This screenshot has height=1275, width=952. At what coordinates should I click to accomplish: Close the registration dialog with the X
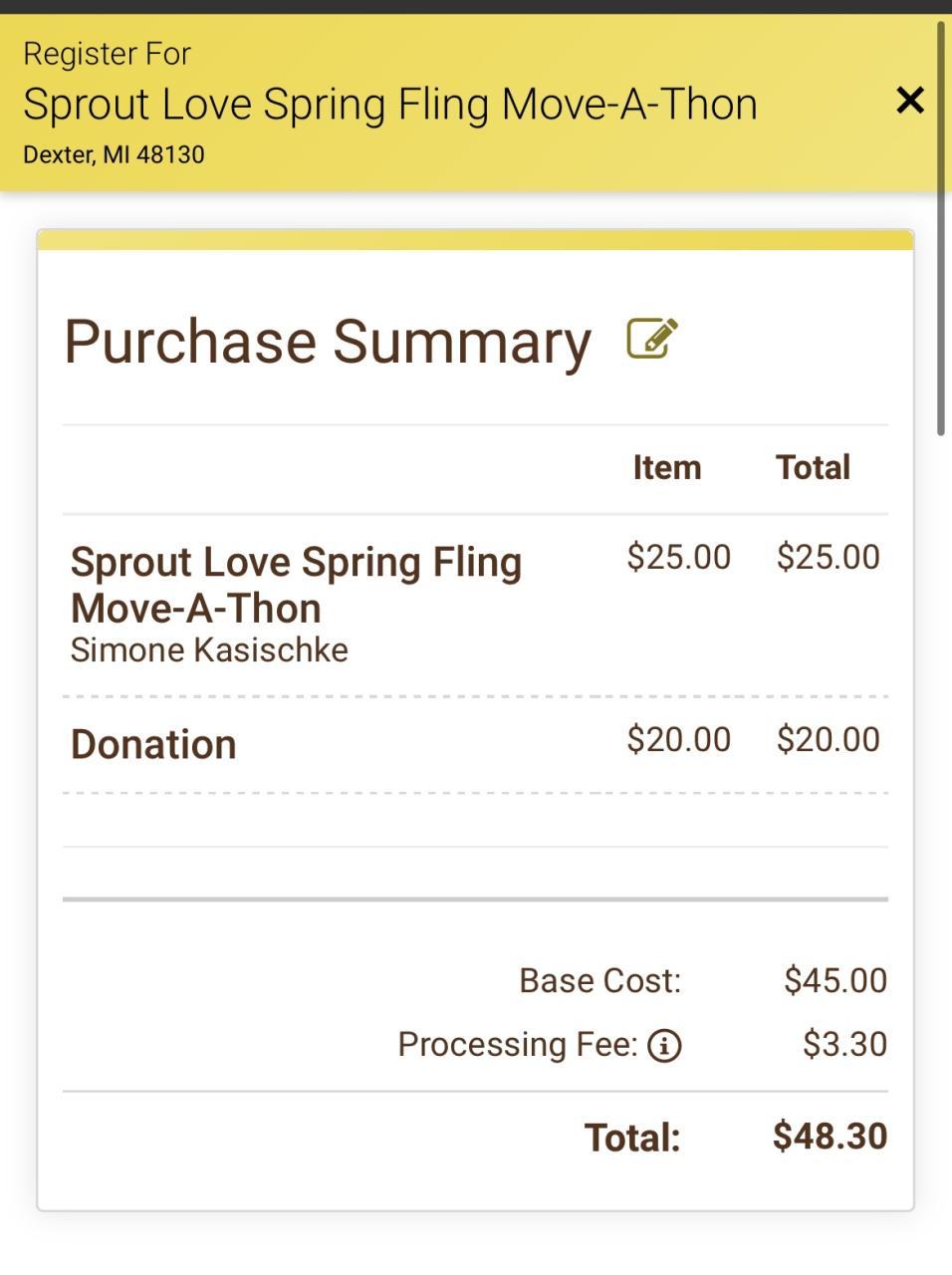tap(909, 101)
